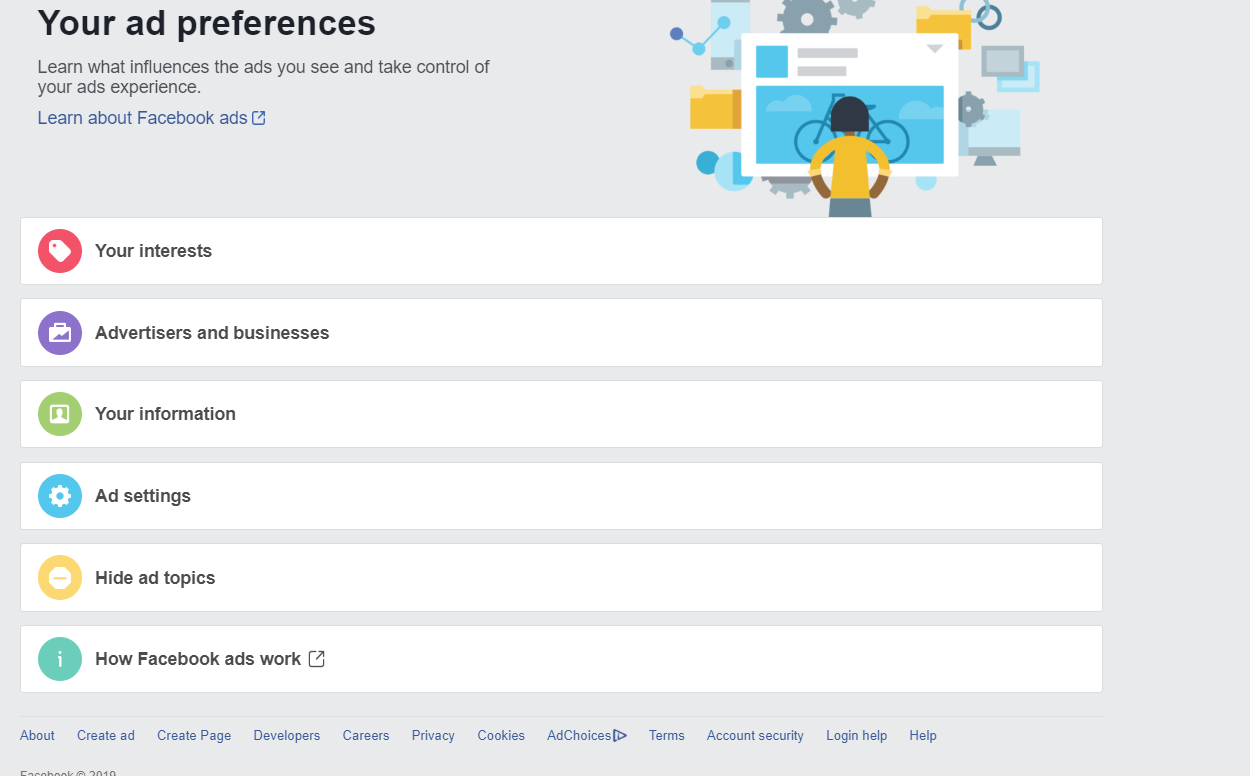Open the Learn about Facebook ads link

pos(142,118)
